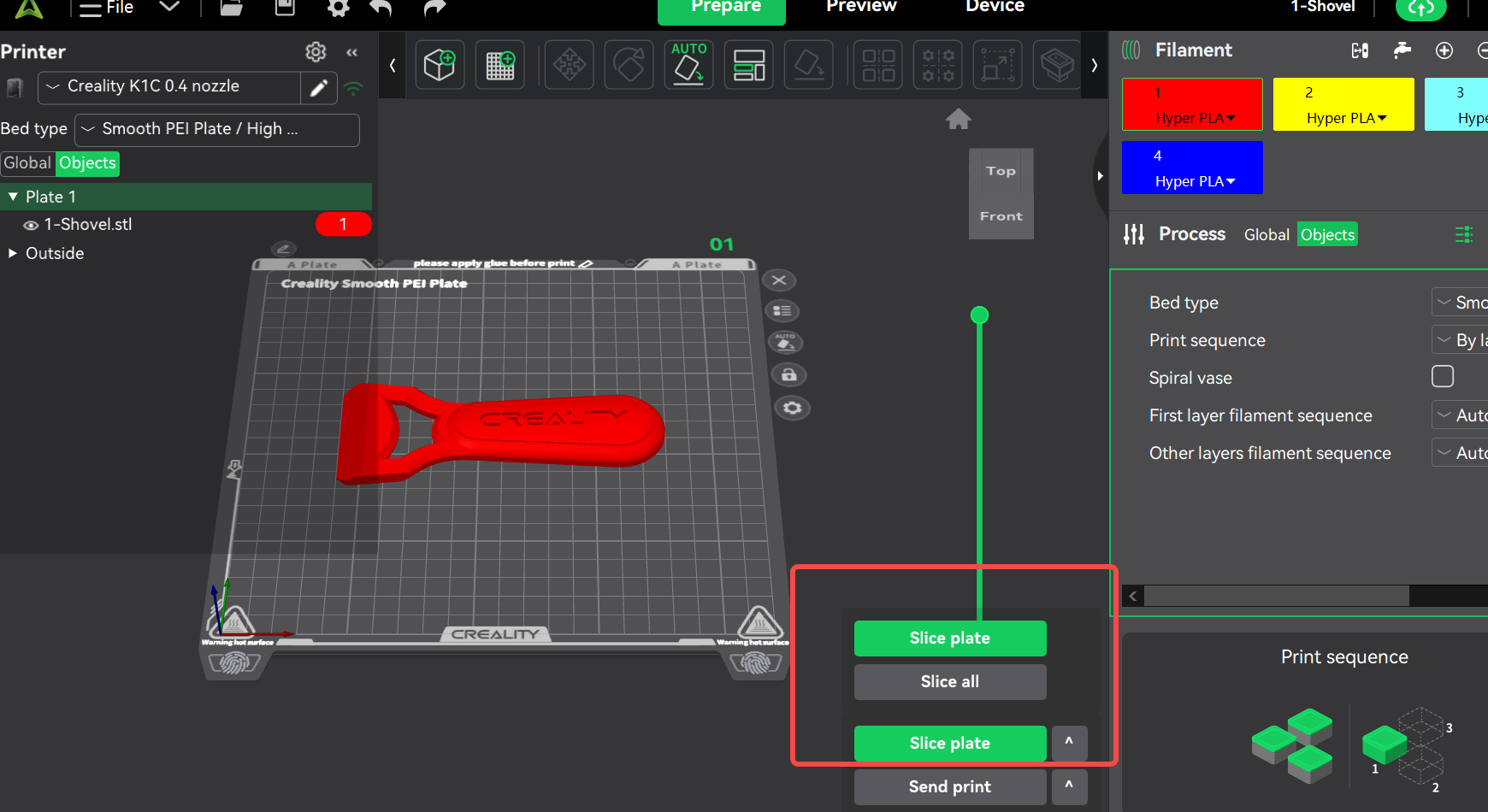The height and width of the screenshot is (812, 1488).
Task: Edit the printer preset with pencil icon
Action: 319,87
